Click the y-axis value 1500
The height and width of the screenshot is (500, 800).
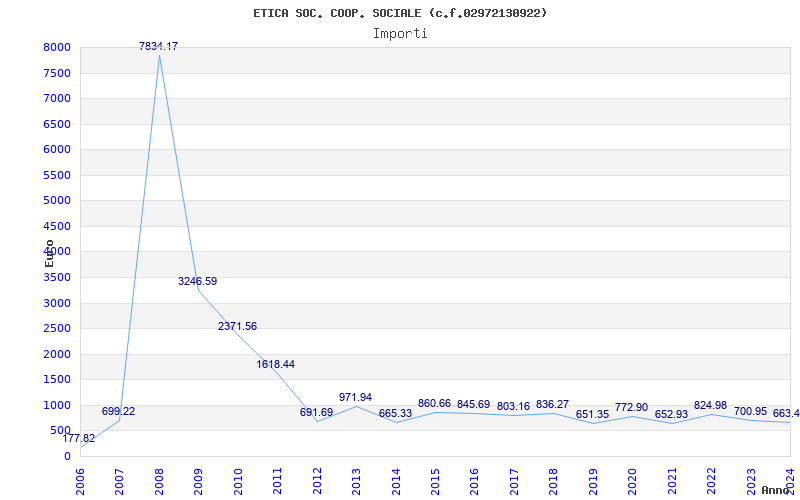[x=57, y=380]
